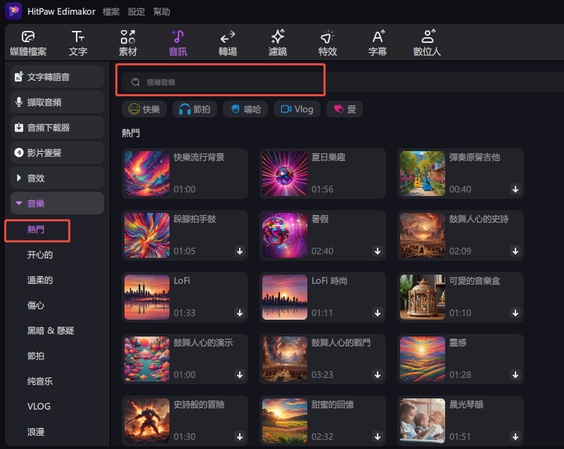Viewport: 564px width, 449px height.
Task: Select the 溫柔的 music category
Action: (x=40, y=280)
